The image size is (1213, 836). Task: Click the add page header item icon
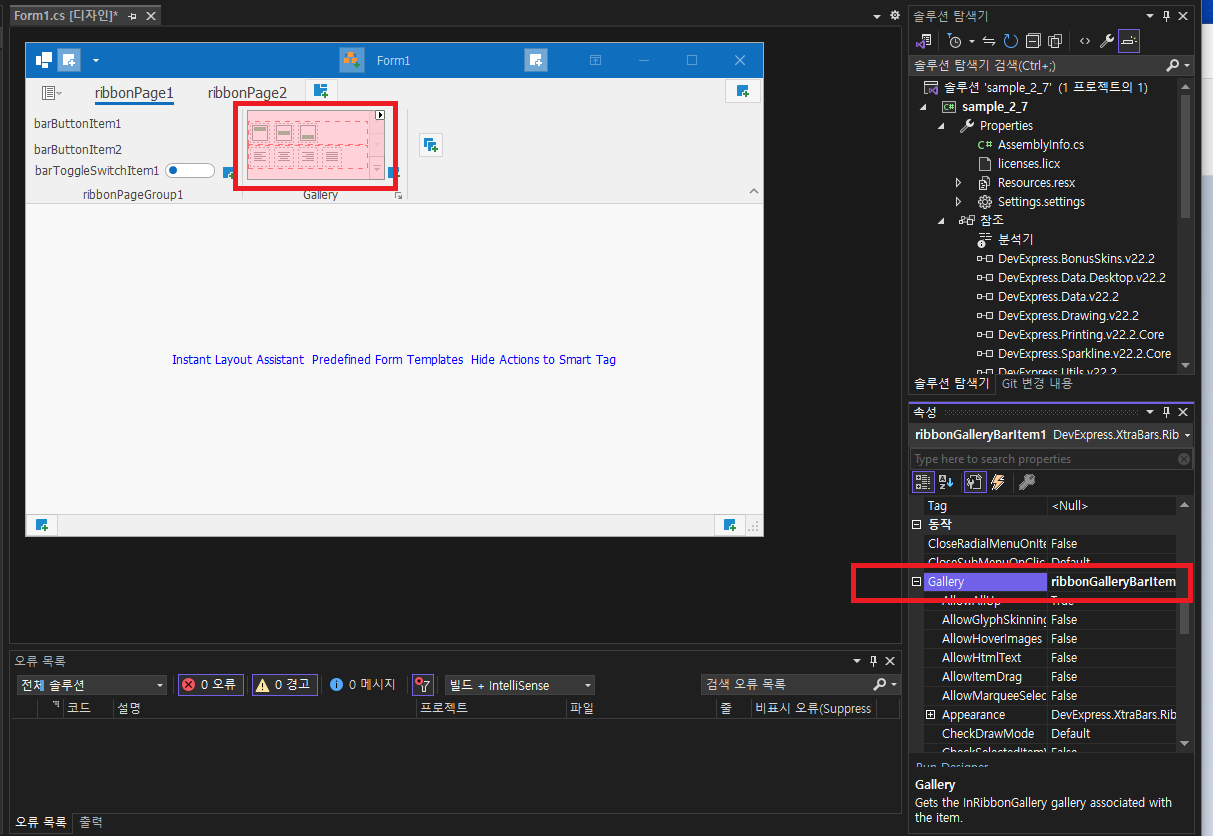742,91
